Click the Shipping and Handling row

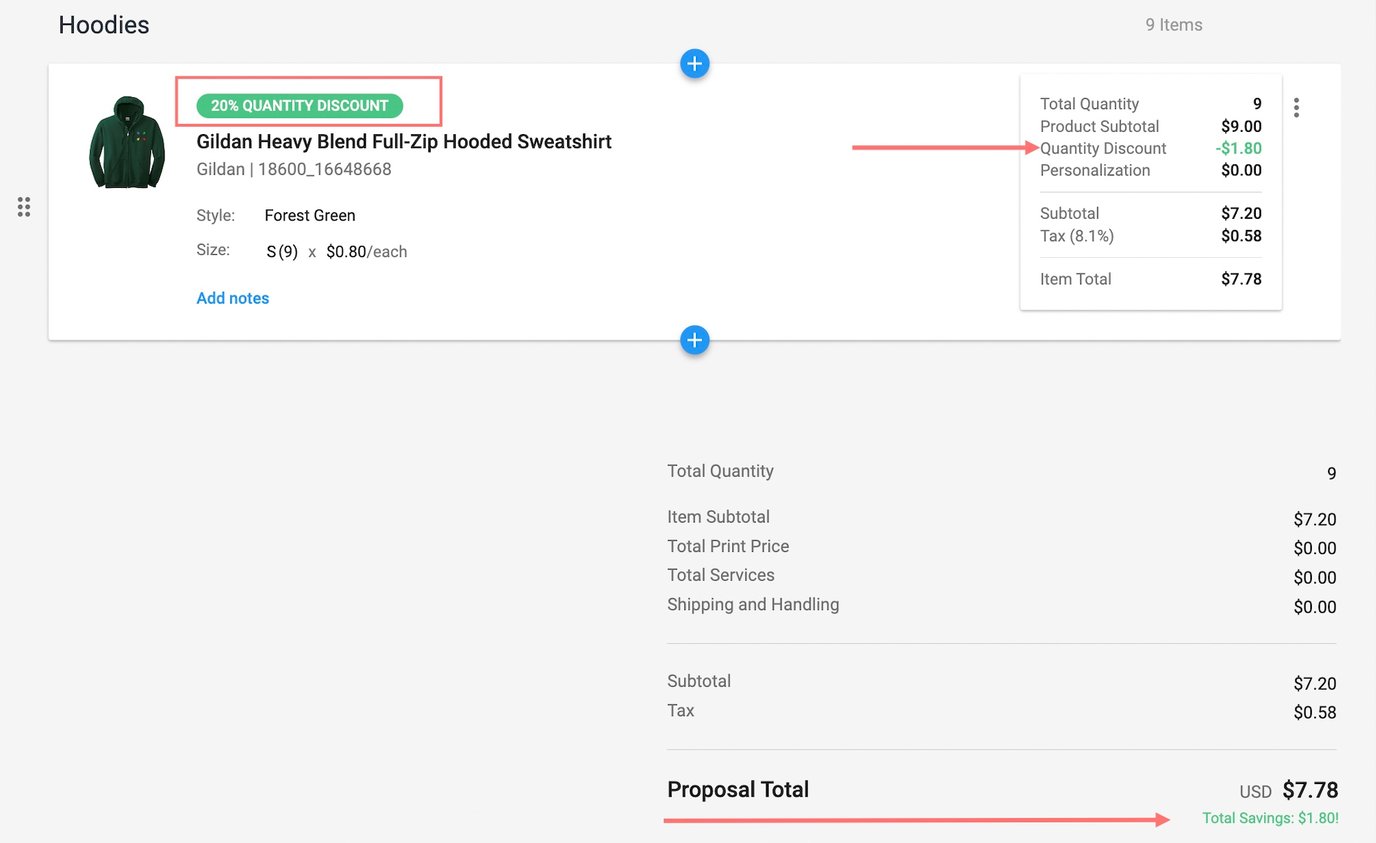tap(753, 604)
